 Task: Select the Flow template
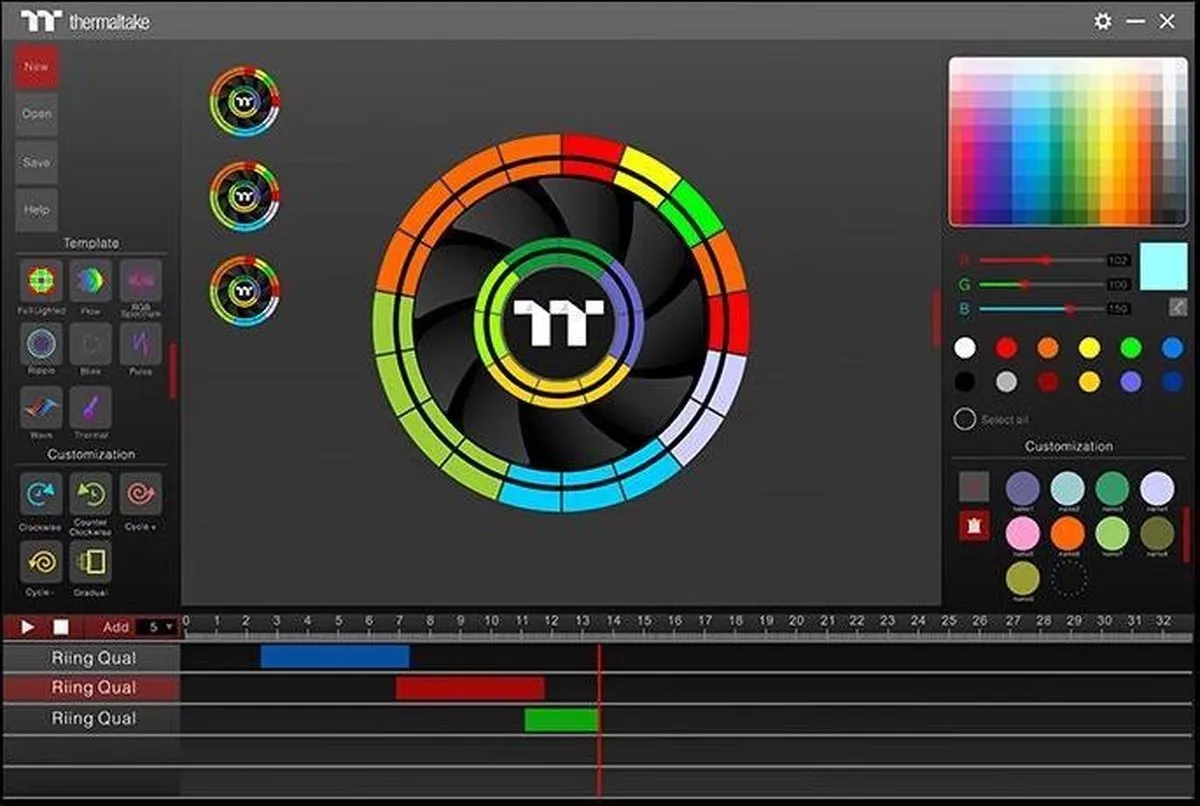click(x=91, y=281)
